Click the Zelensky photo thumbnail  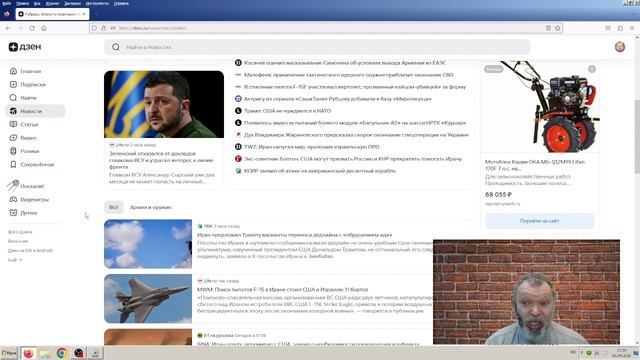(x=164, y=104)
